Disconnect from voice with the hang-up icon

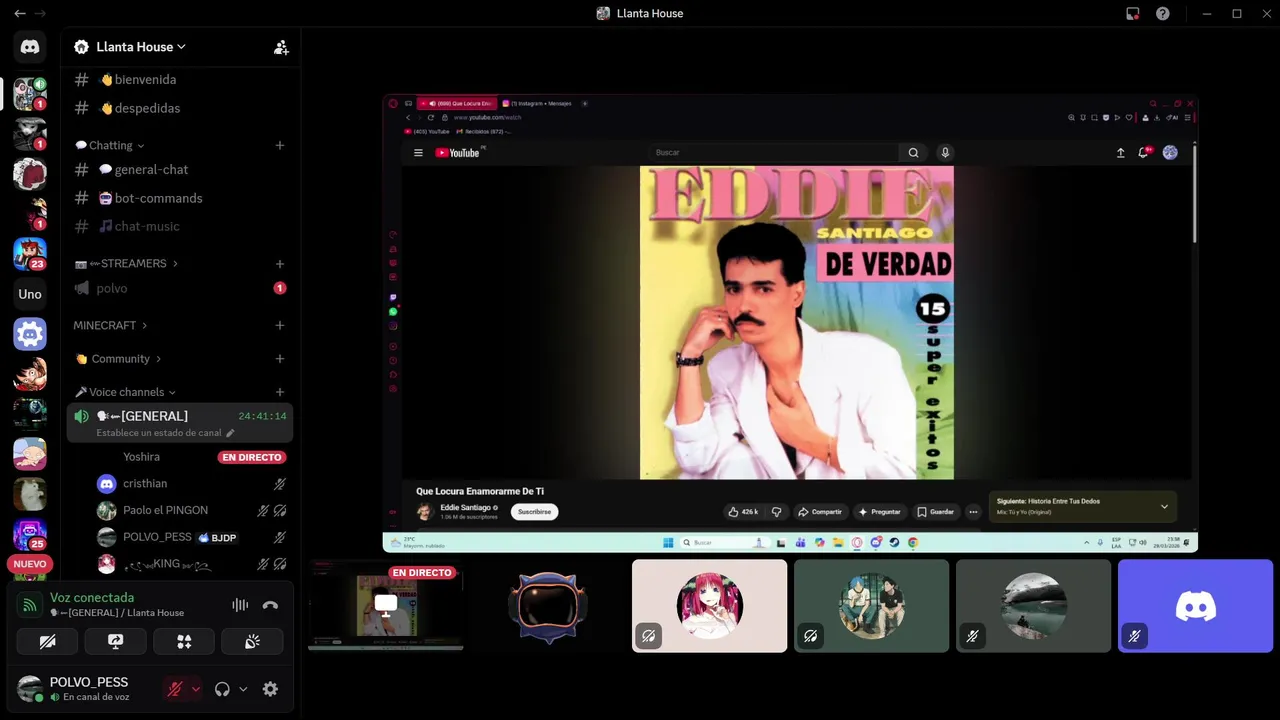coord(270,605)
